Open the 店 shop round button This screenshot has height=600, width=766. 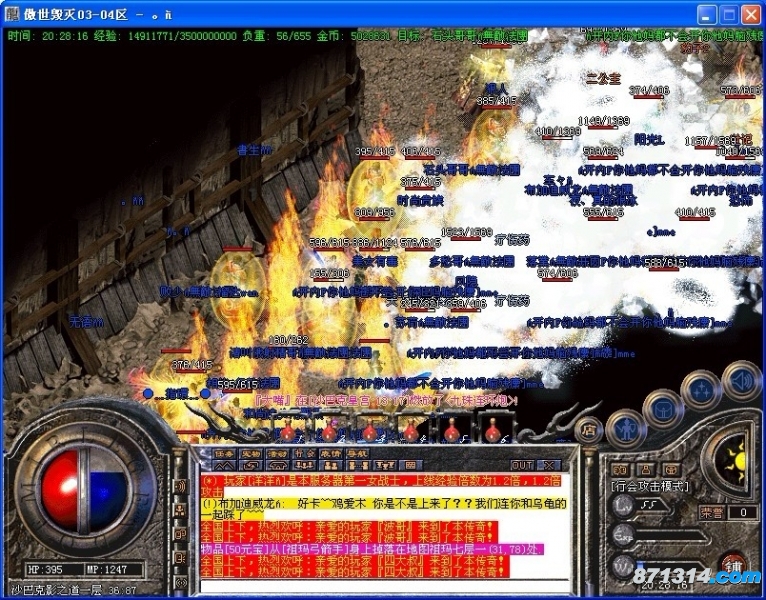click(589, 431)
